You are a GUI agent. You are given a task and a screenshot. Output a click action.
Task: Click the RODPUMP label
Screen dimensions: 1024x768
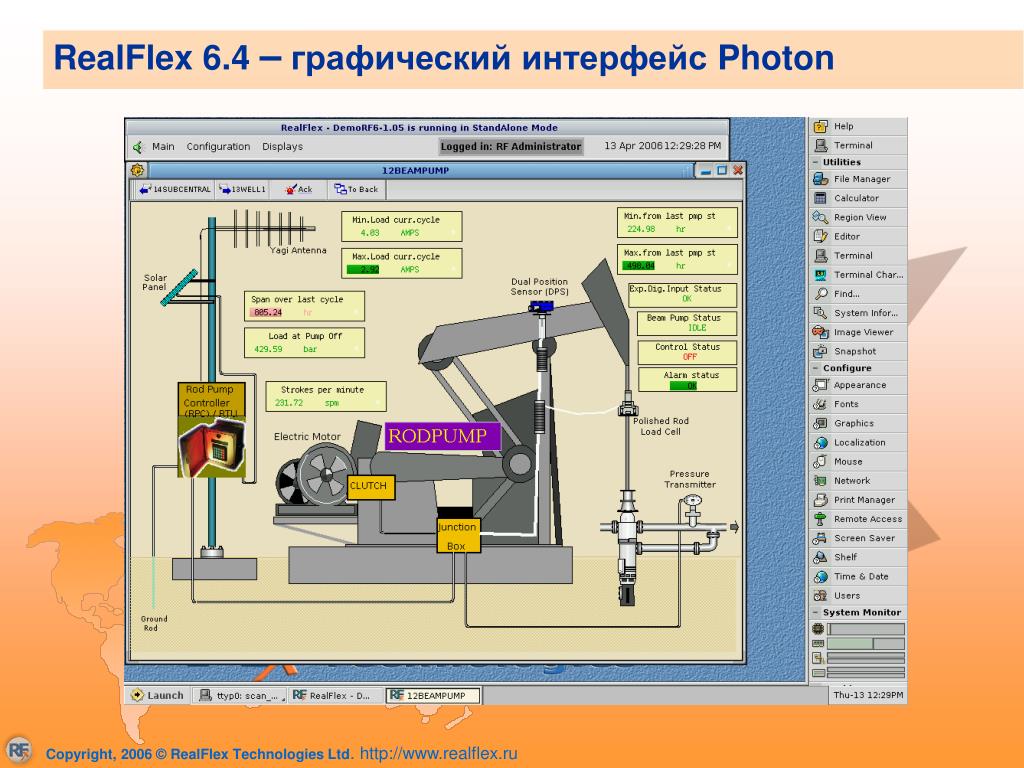[442, 436]
